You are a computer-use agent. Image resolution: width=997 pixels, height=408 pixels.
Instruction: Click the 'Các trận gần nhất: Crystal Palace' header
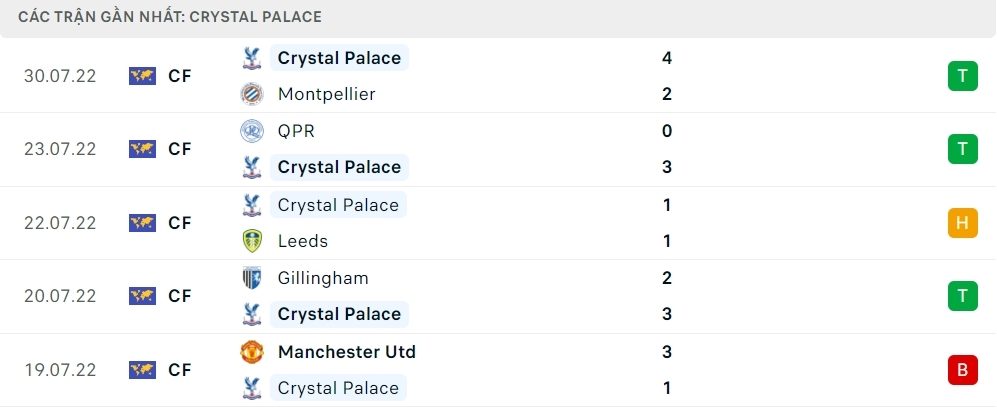pos(170,18)
